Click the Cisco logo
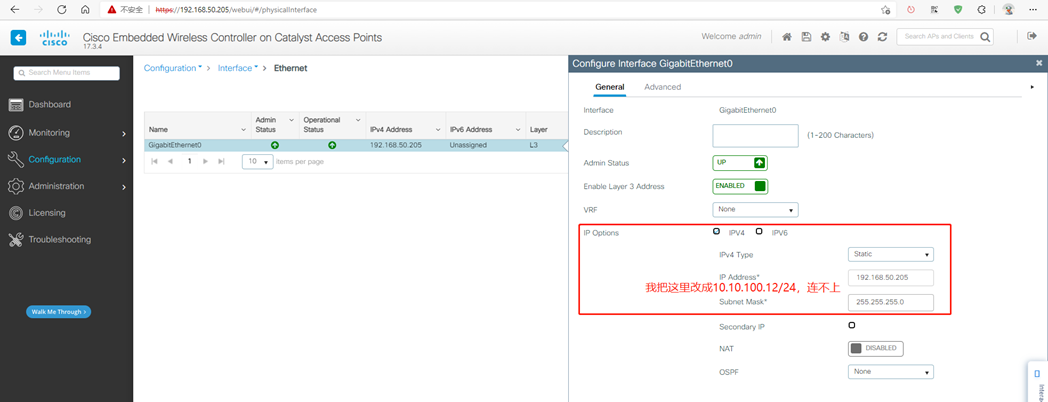Screen dimensions: 1048x402 [x=54, y=38]
